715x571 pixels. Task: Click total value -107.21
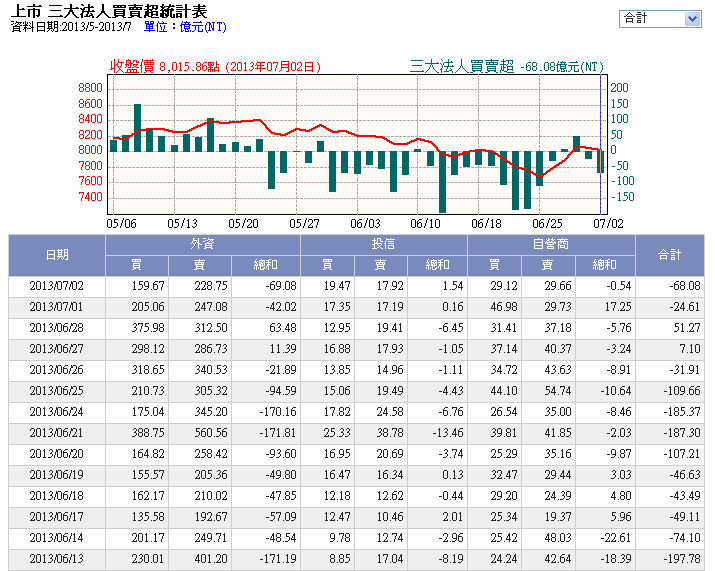682,454
